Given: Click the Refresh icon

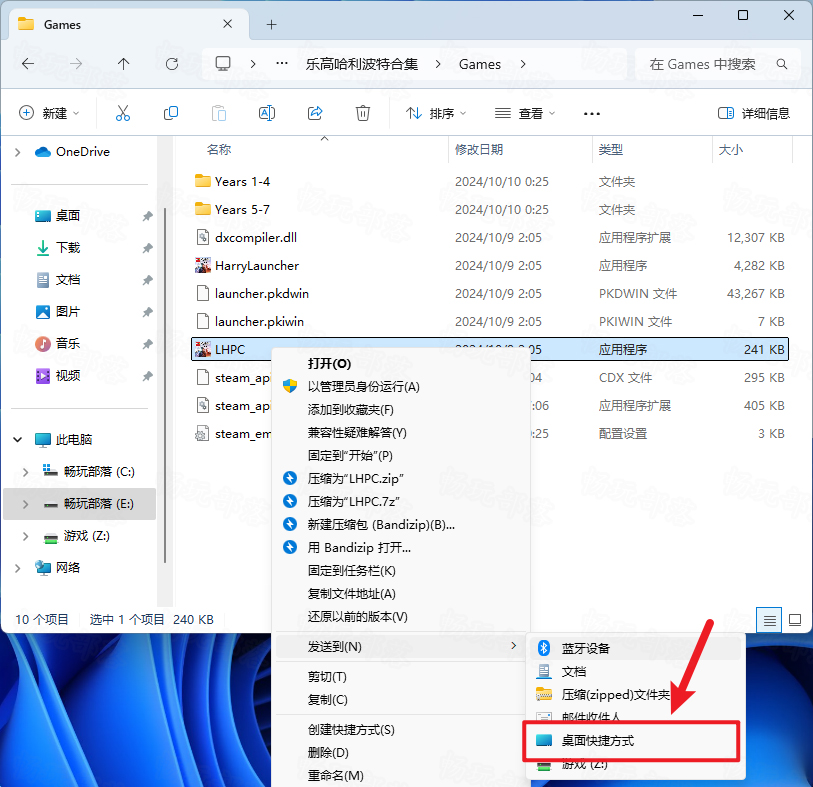Looking at the screenshot, I should pyautogui.click(x=172, y=64).
